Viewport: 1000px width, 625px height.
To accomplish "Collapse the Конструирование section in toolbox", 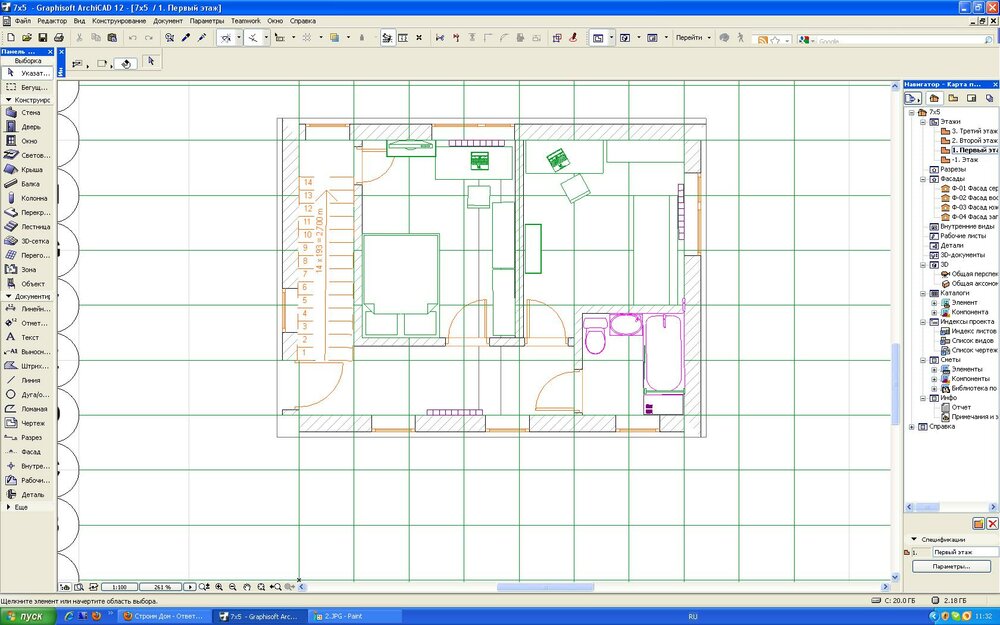I will (8, 100).
